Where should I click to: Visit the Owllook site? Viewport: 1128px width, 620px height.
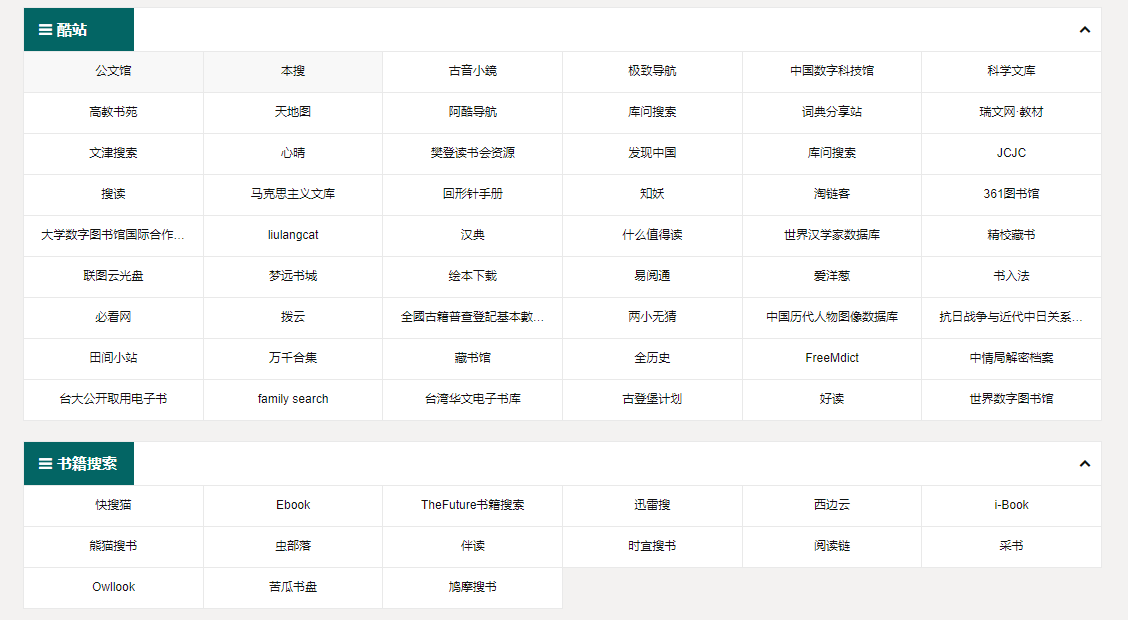(x=112, y=587)
